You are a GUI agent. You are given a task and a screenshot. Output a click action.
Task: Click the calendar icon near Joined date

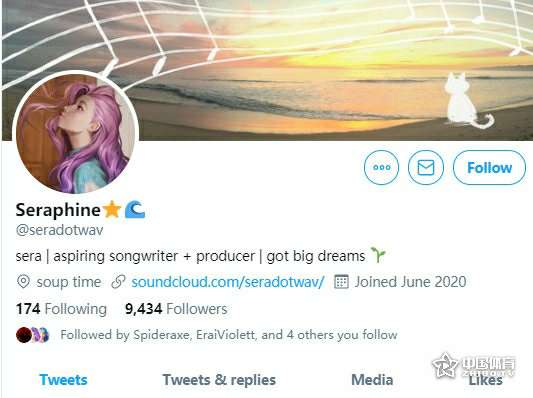[341, 282]
